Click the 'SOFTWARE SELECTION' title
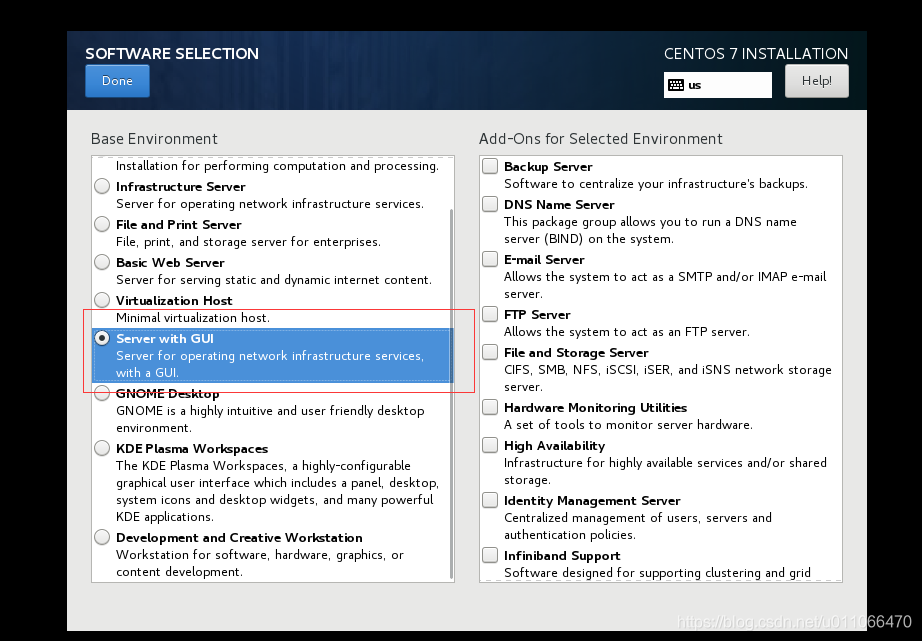The height and width of the screenshot is (641, 922). tap(172, 54)
